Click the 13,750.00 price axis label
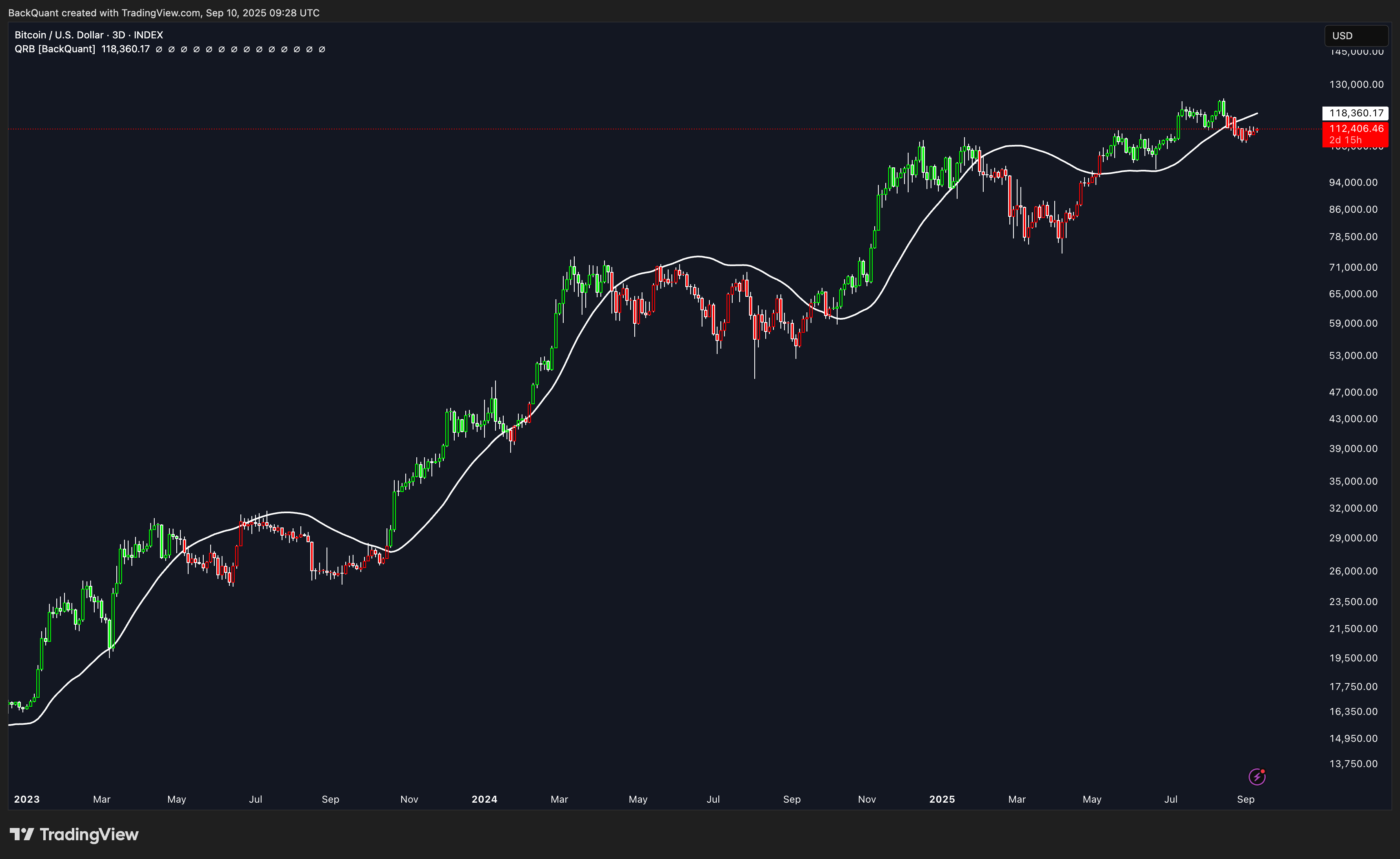The image size is (1400, 859). 1353,765
